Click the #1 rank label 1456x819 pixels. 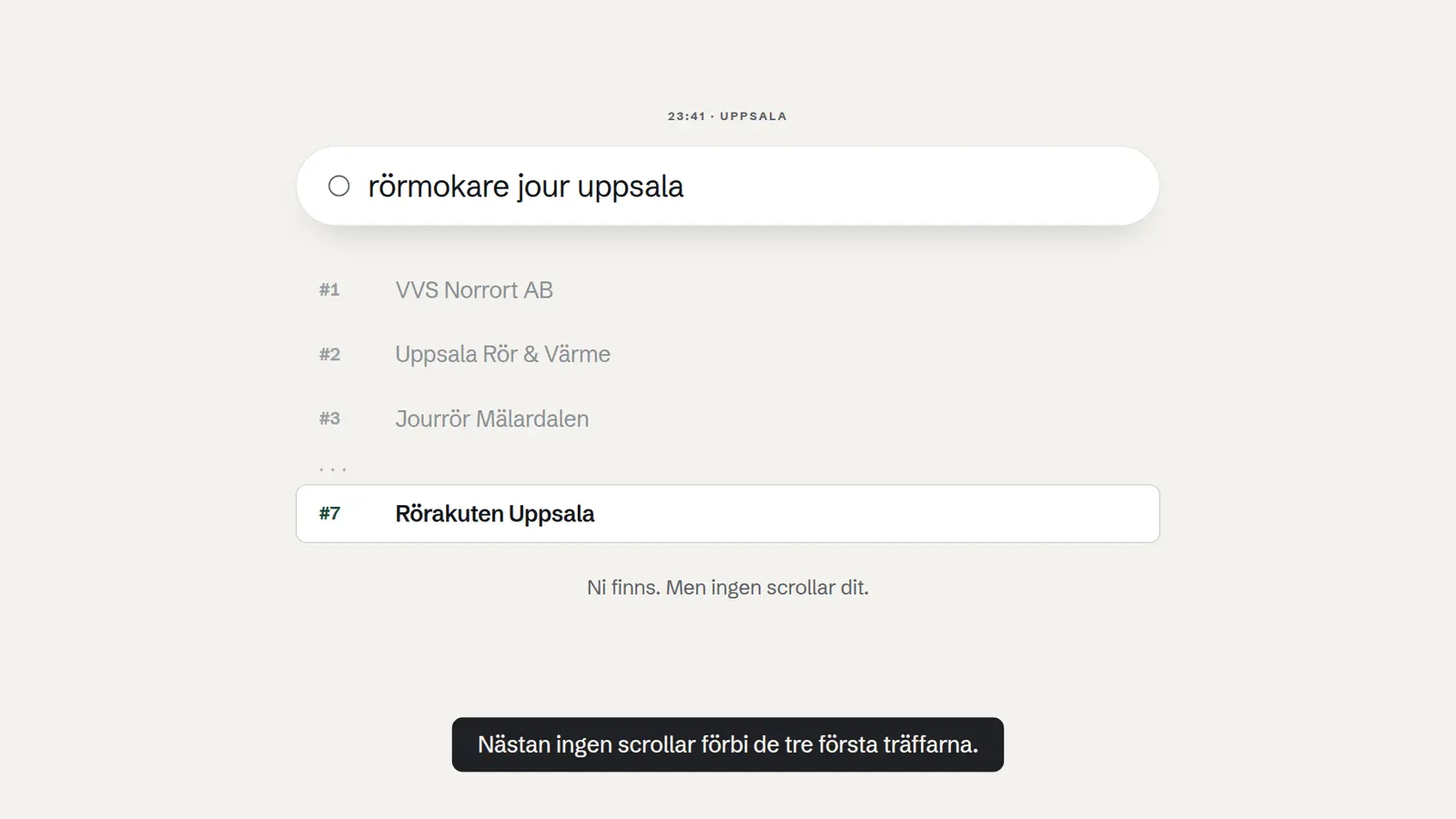coord(329,290)
